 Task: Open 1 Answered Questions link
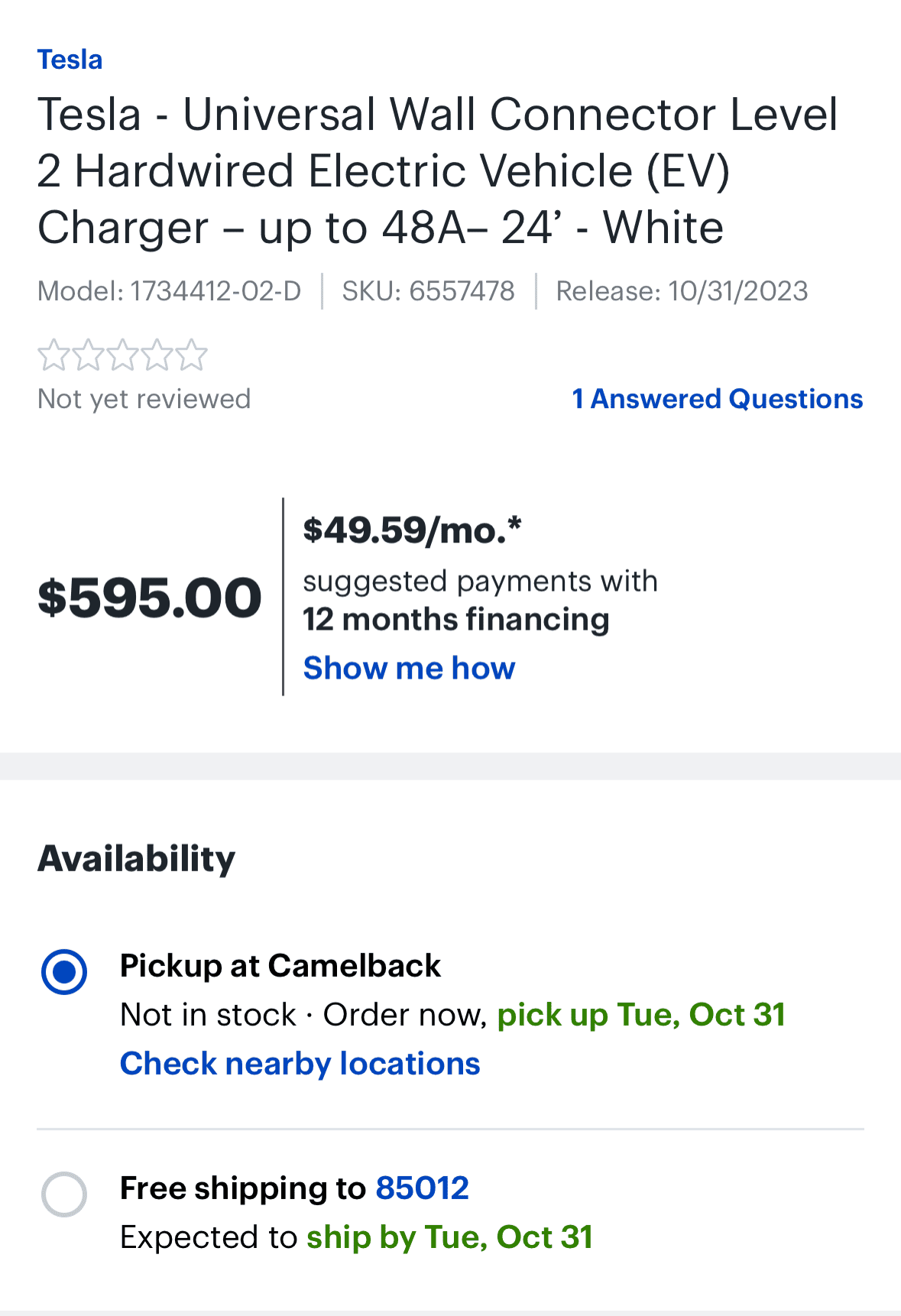[718, 399]
